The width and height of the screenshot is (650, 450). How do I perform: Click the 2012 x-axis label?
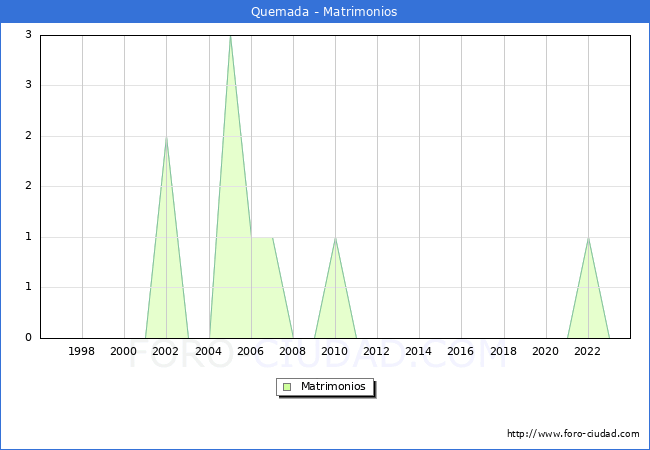click(x=376, y=351)
